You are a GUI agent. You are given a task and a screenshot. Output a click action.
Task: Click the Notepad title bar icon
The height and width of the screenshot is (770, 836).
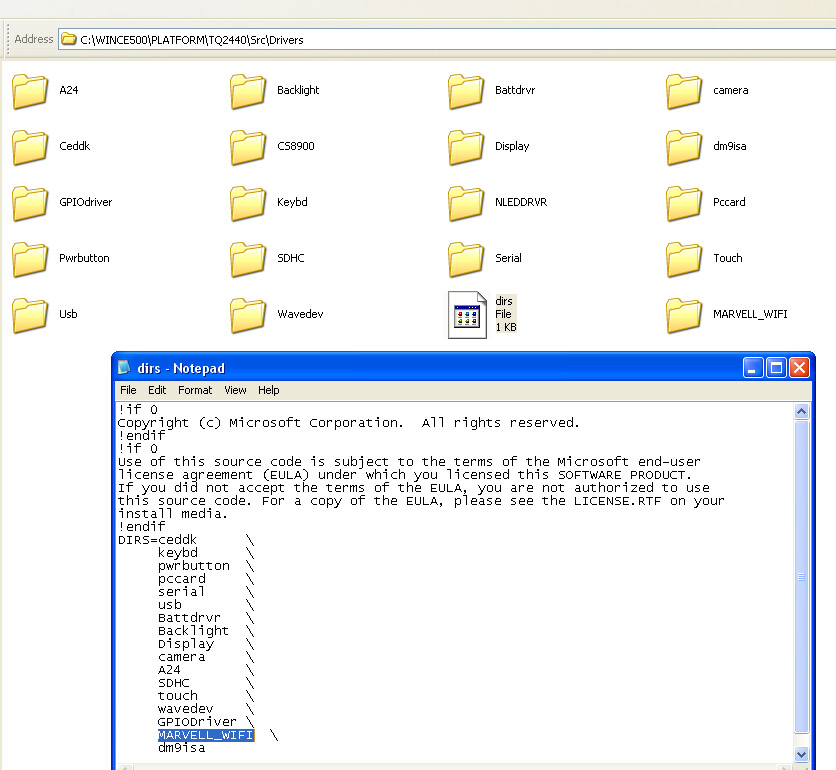(x=124, y=367)
